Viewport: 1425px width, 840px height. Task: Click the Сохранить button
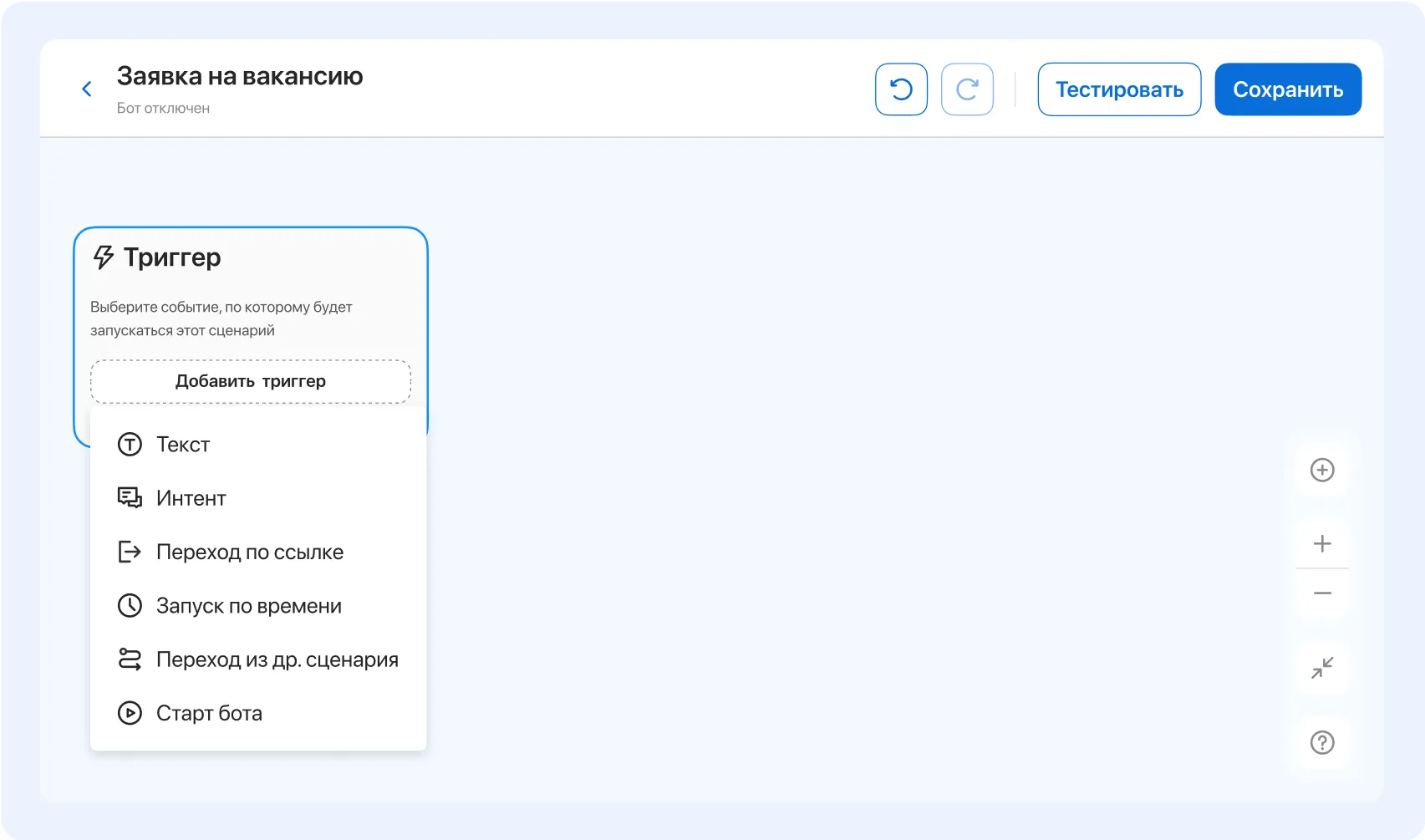(1287, 89)
